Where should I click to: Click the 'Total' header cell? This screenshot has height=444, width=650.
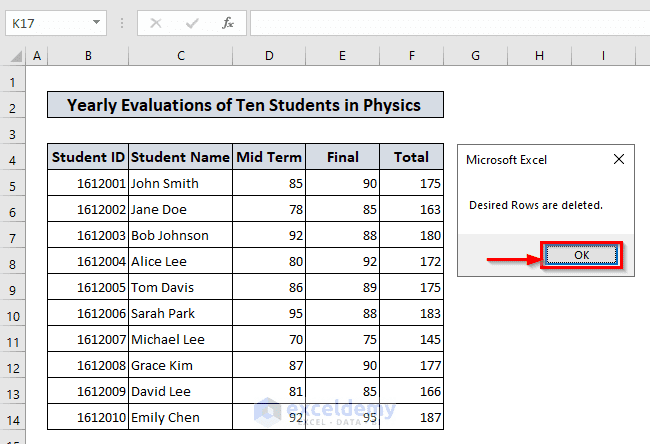click(x=412, y=157)
